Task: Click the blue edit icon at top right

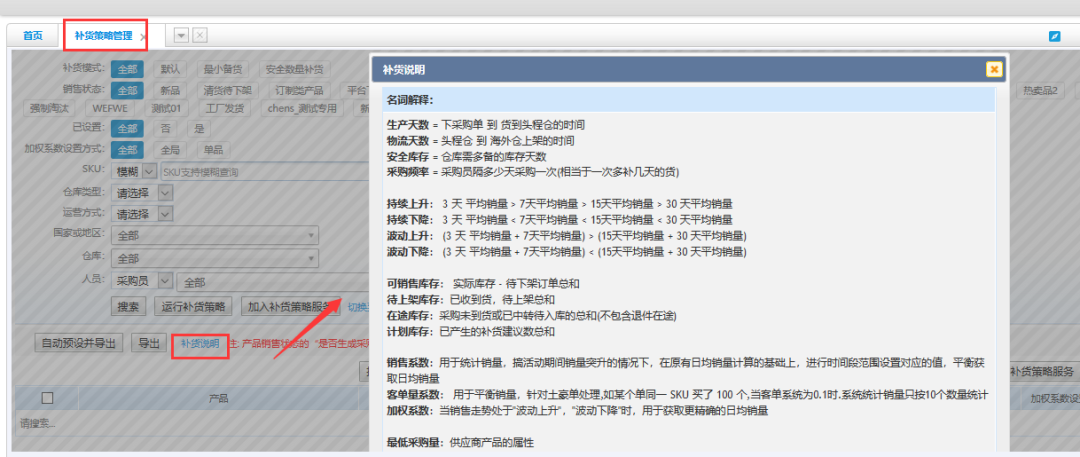Action: [1055, 36]
